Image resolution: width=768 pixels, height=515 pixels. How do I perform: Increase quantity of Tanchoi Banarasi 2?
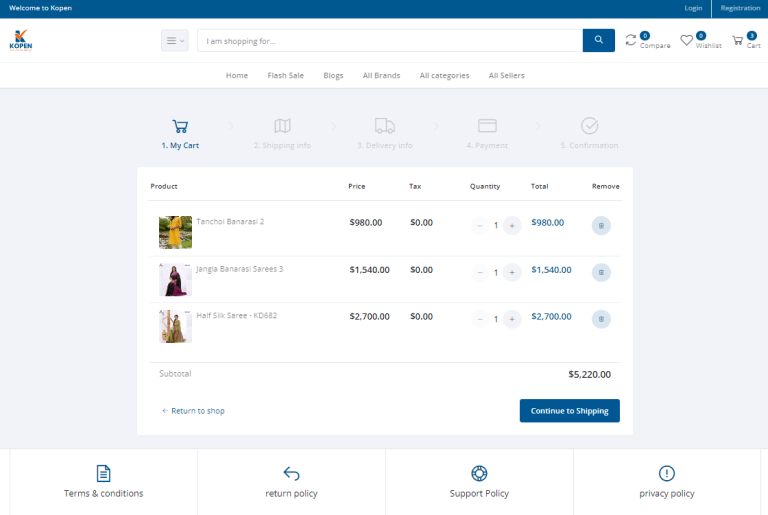(x=512, y=226)
